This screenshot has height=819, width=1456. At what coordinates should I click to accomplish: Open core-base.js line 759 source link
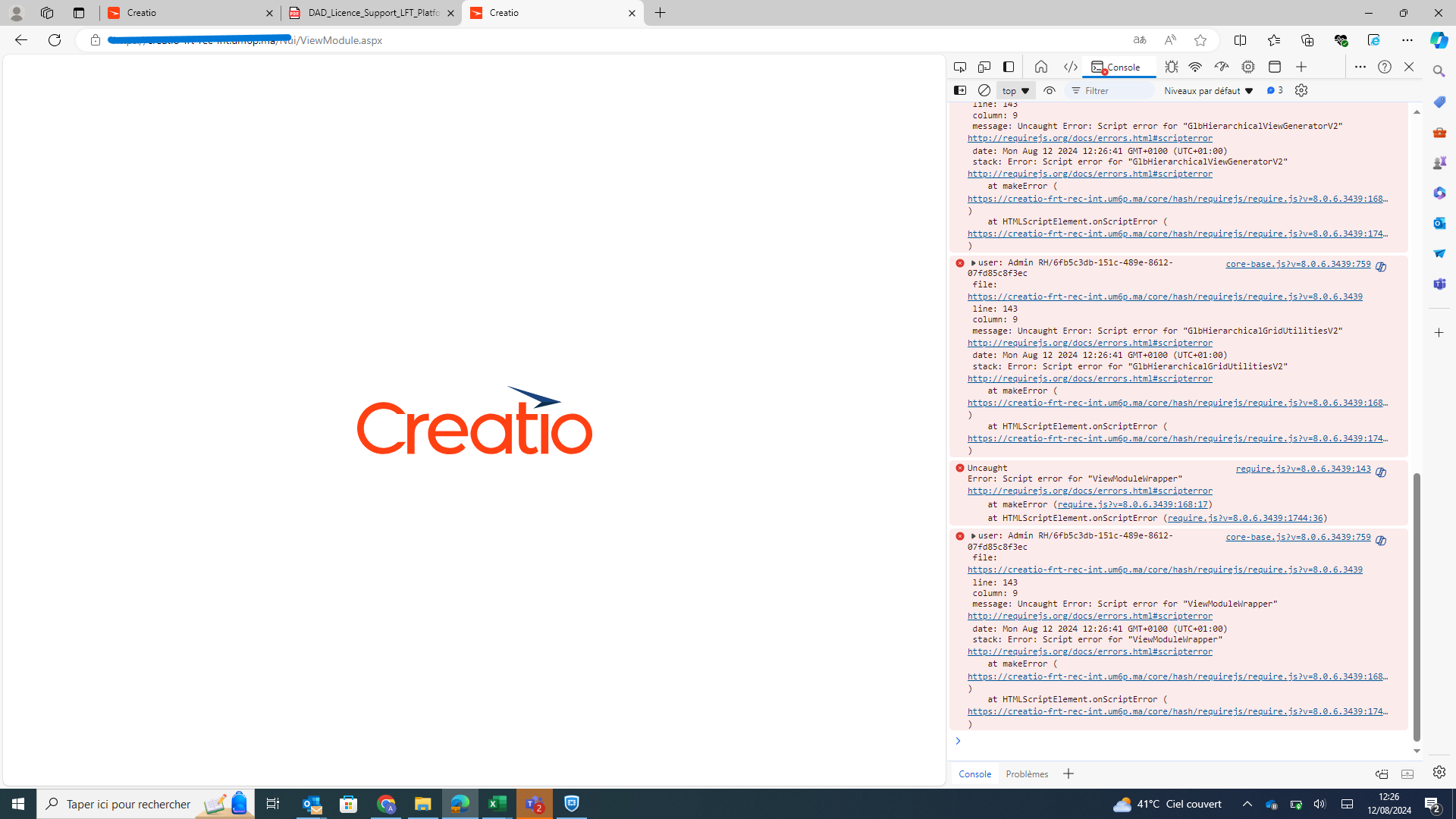pyautogui.click(x=1298, y=265)
